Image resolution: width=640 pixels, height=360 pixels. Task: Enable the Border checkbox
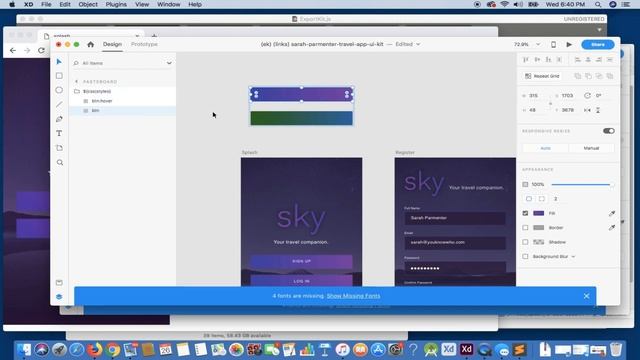click(x=525, y=228)
